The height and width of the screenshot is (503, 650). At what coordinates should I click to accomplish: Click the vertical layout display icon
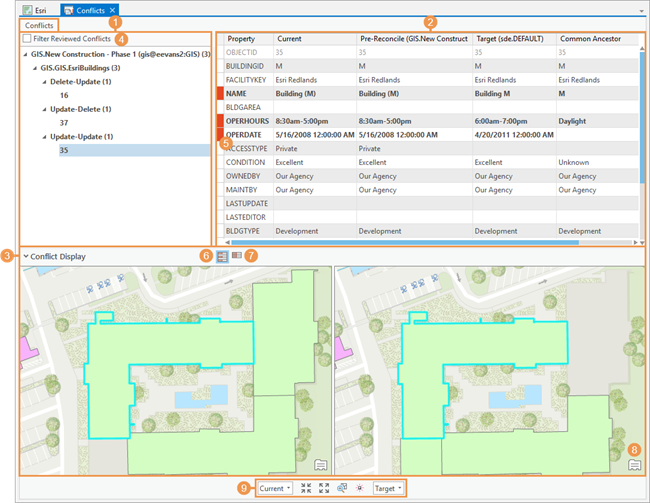click(x=237, y=257)
